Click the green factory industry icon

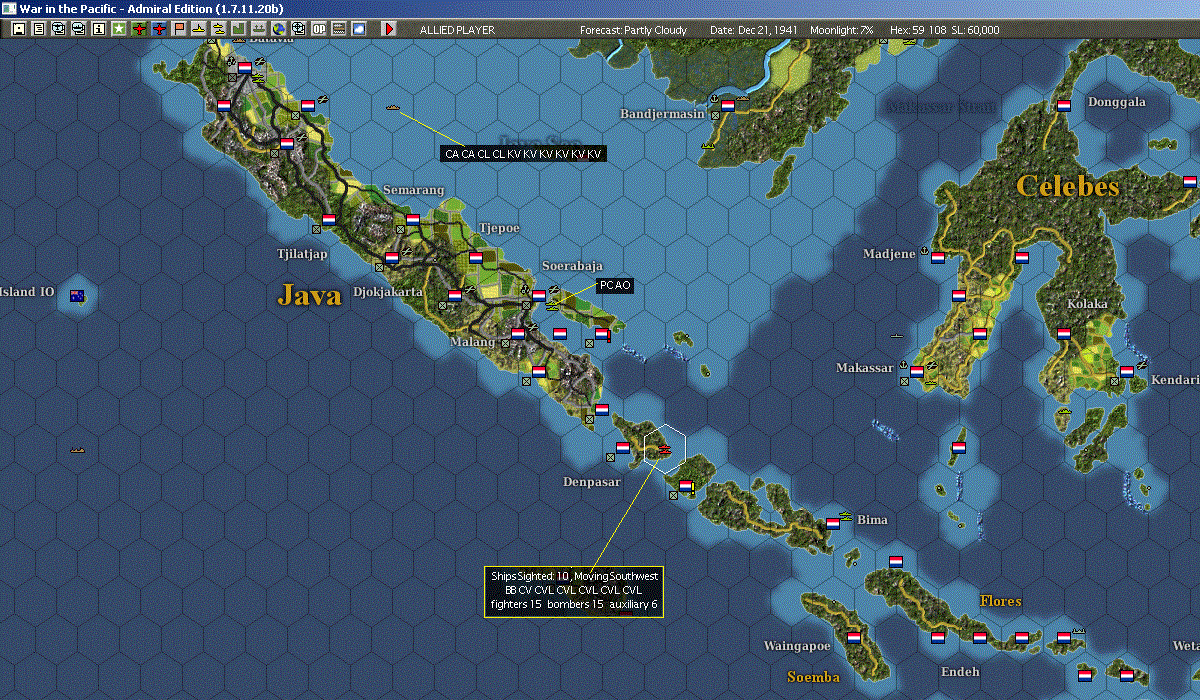point(238,29)
